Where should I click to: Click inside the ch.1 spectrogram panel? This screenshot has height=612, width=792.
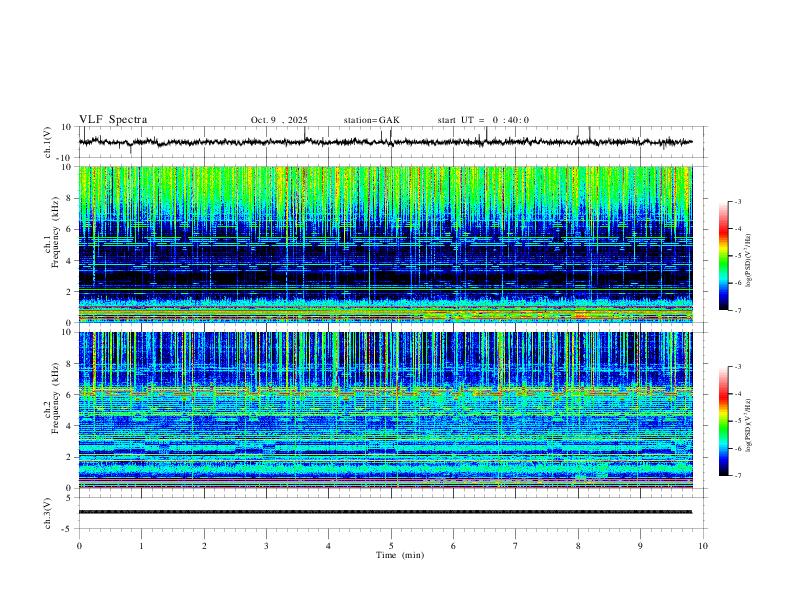tap(385, 244)
